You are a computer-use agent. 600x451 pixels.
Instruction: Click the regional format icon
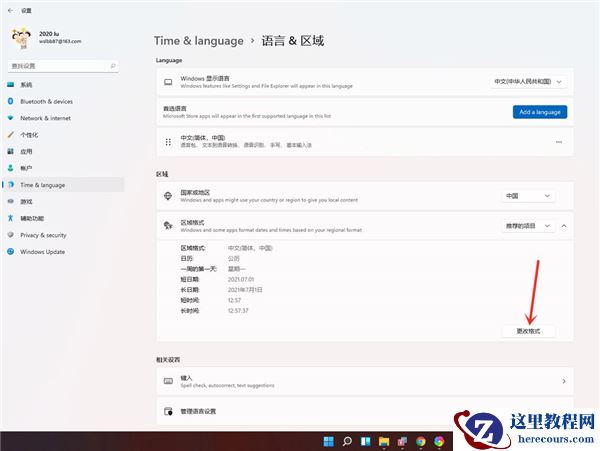click(x=168, y=226)
